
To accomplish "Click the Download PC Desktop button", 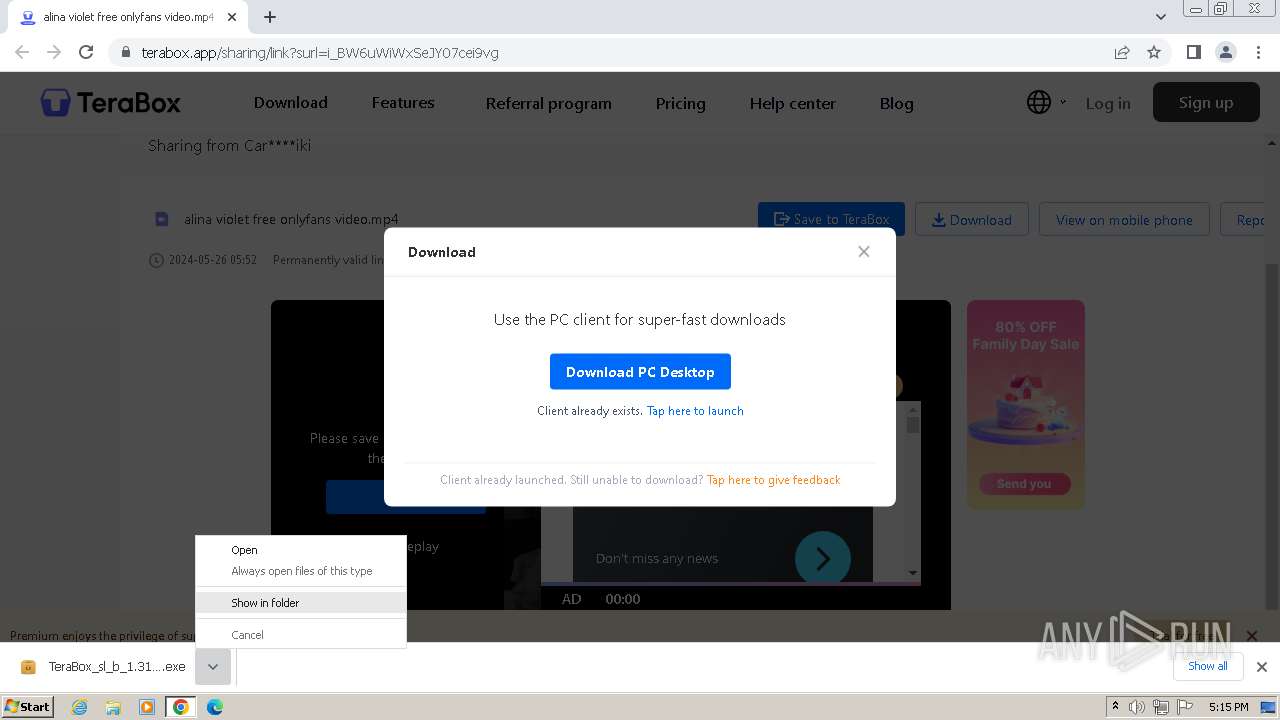I will [x=640, y=371].
